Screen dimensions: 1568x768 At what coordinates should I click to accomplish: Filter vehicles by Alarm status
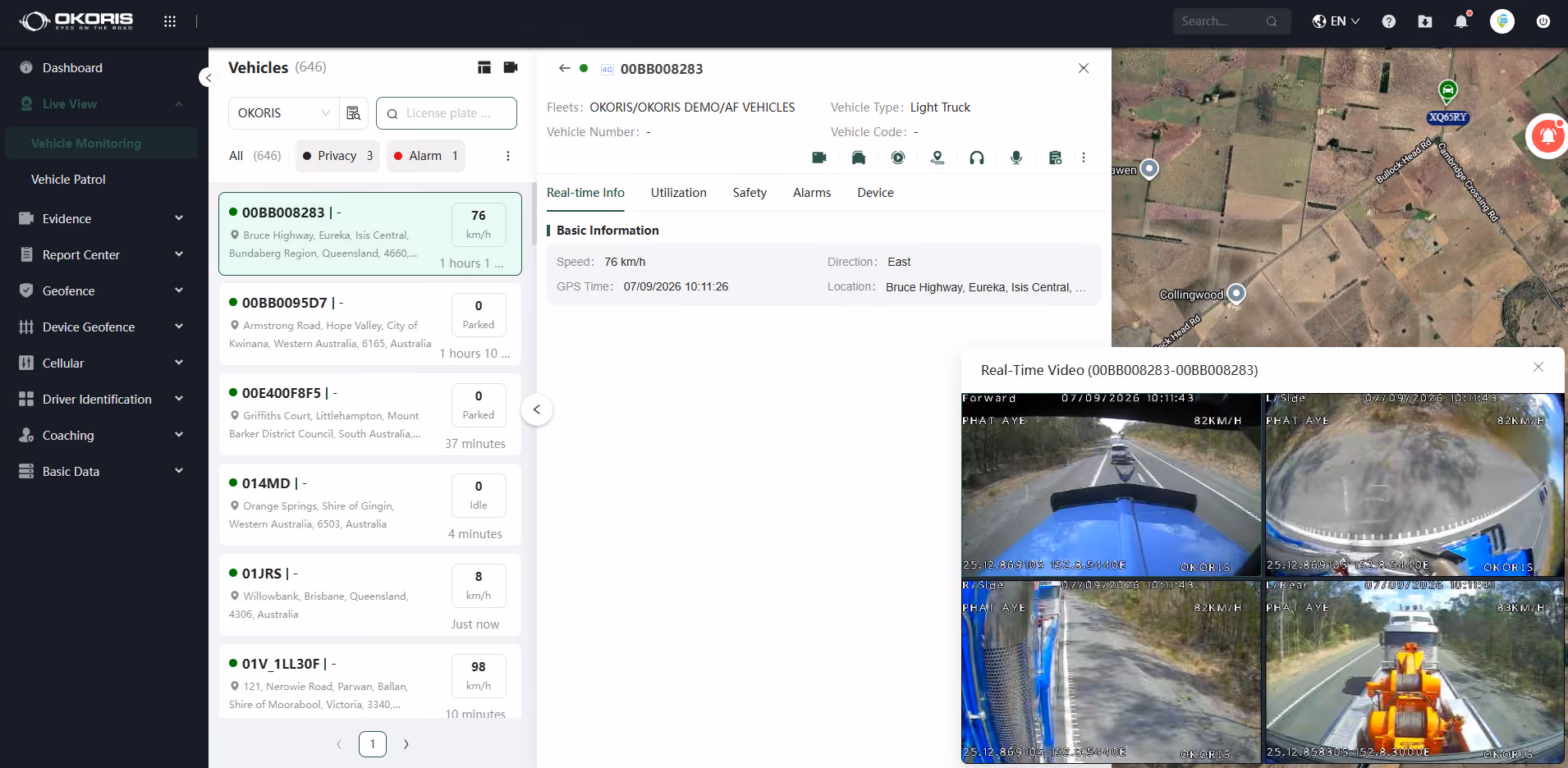click(425, 156)
